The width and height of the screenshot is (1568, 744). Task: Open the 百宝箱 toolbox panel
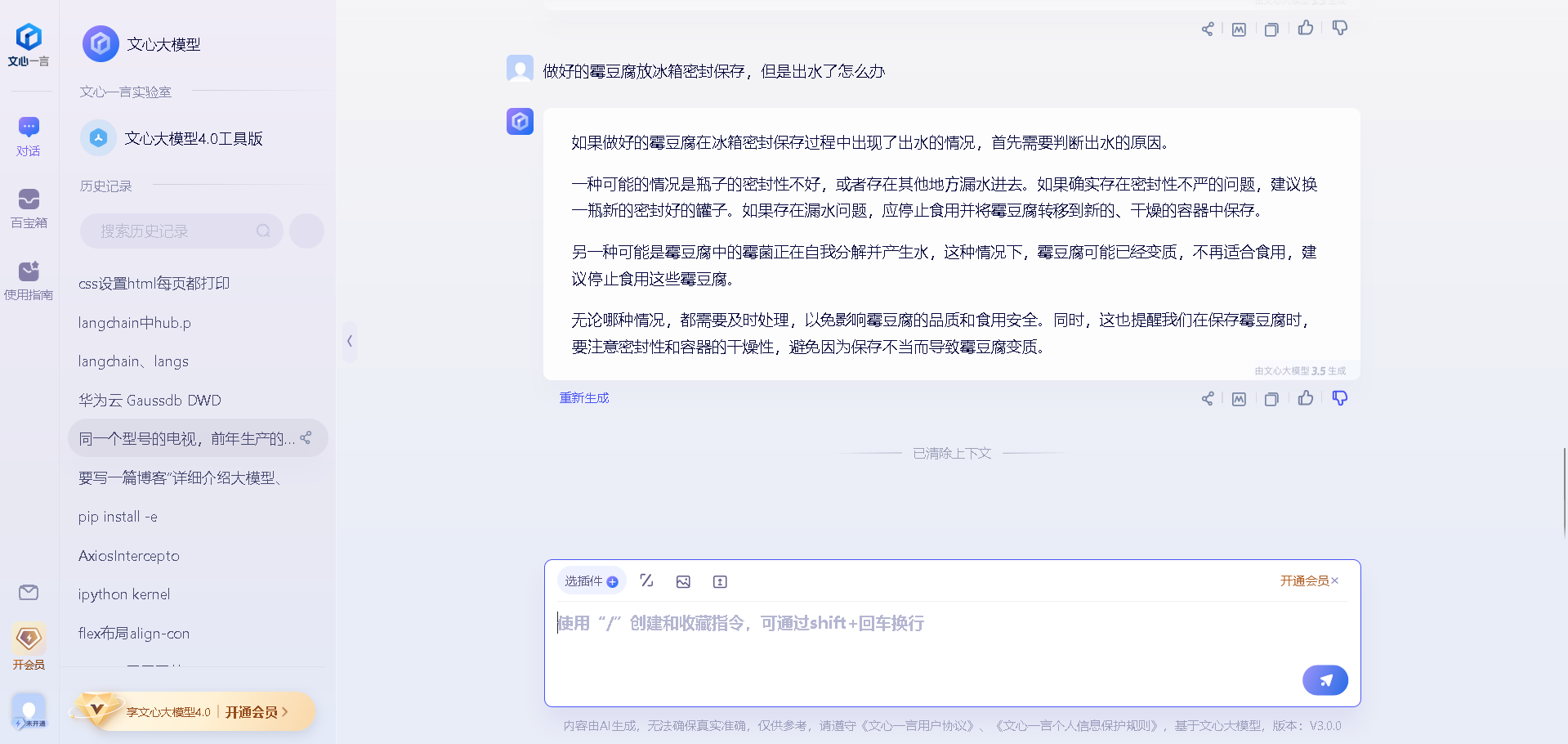coord(29,208)
